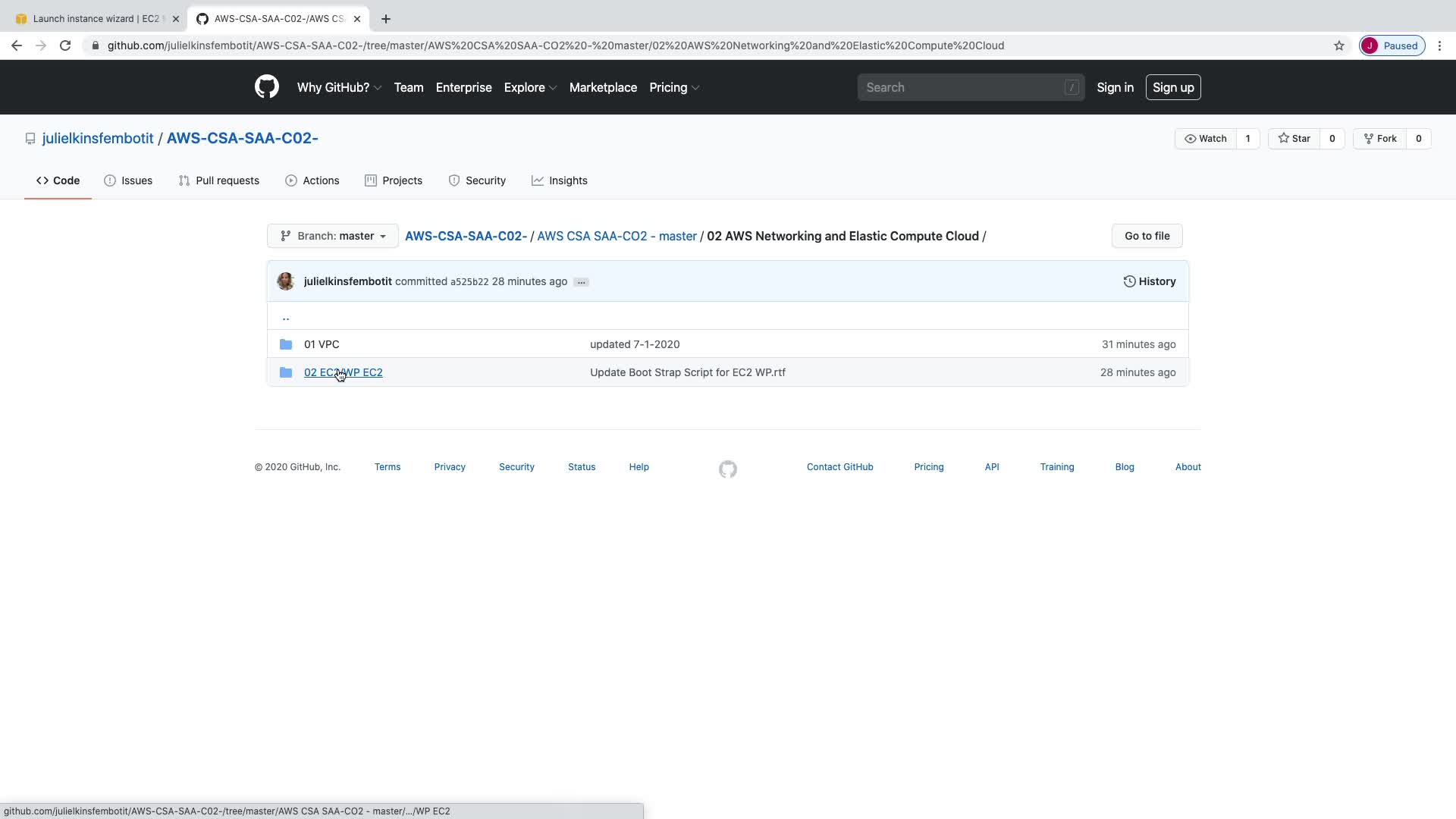The width and height of the screenshot is (1456, 819).
Task: Reload the page using browser refresh icon
Action: [x=65, y=45]
